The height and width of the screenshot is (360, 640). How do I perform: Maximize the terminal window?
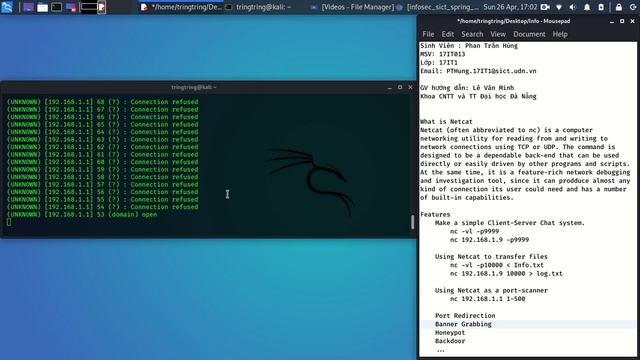click(400, 87)
